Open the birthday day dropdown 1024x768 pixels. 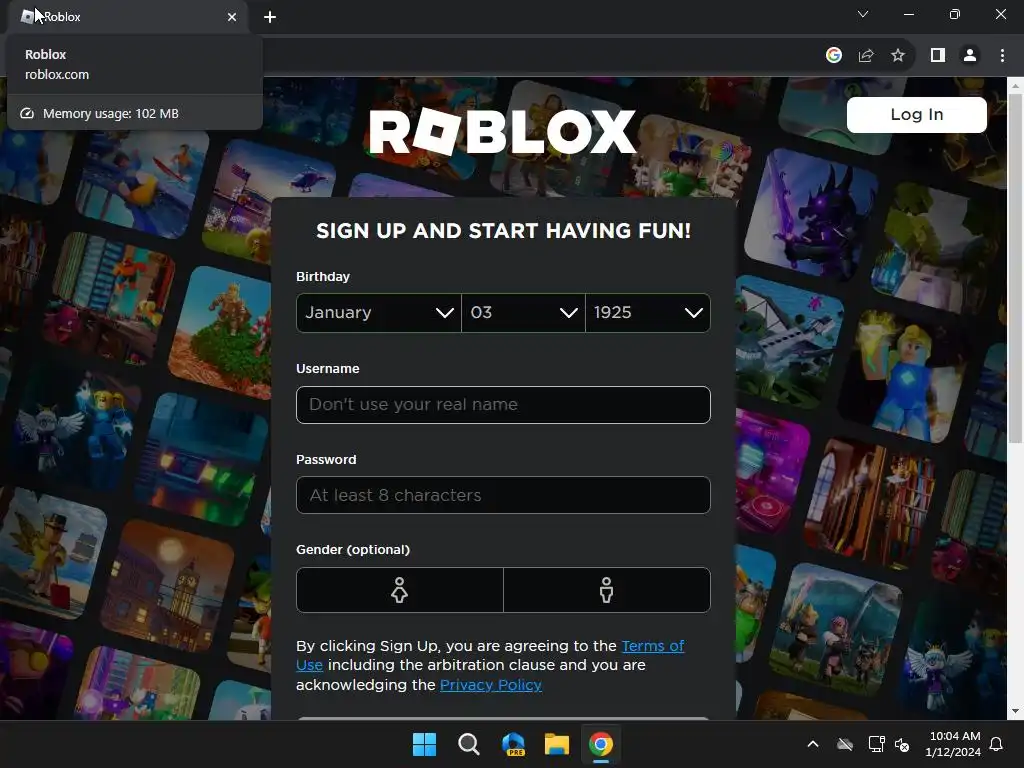tap(523, 313)
